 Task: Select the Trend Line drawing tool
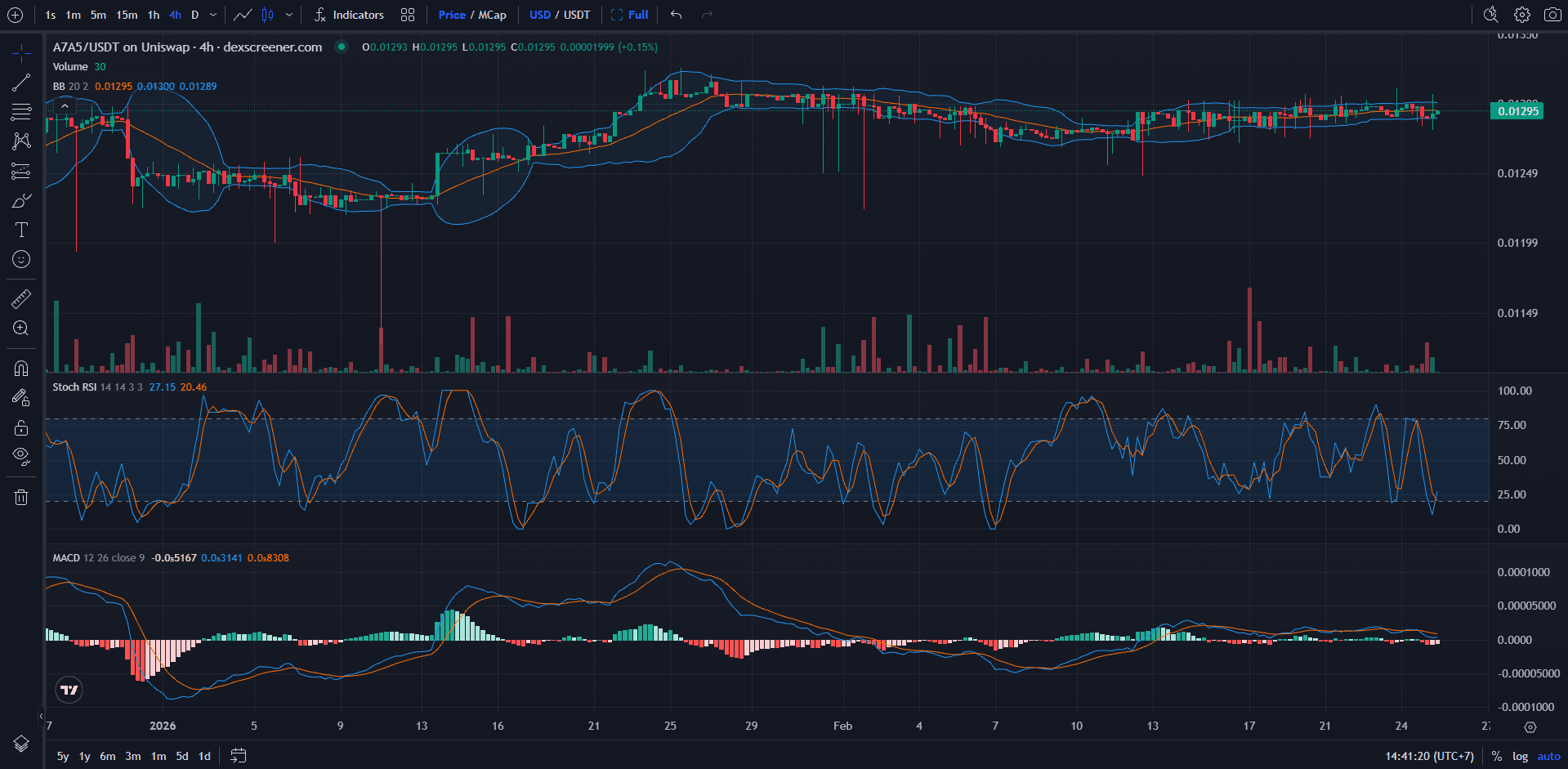[x=21, y=82]
